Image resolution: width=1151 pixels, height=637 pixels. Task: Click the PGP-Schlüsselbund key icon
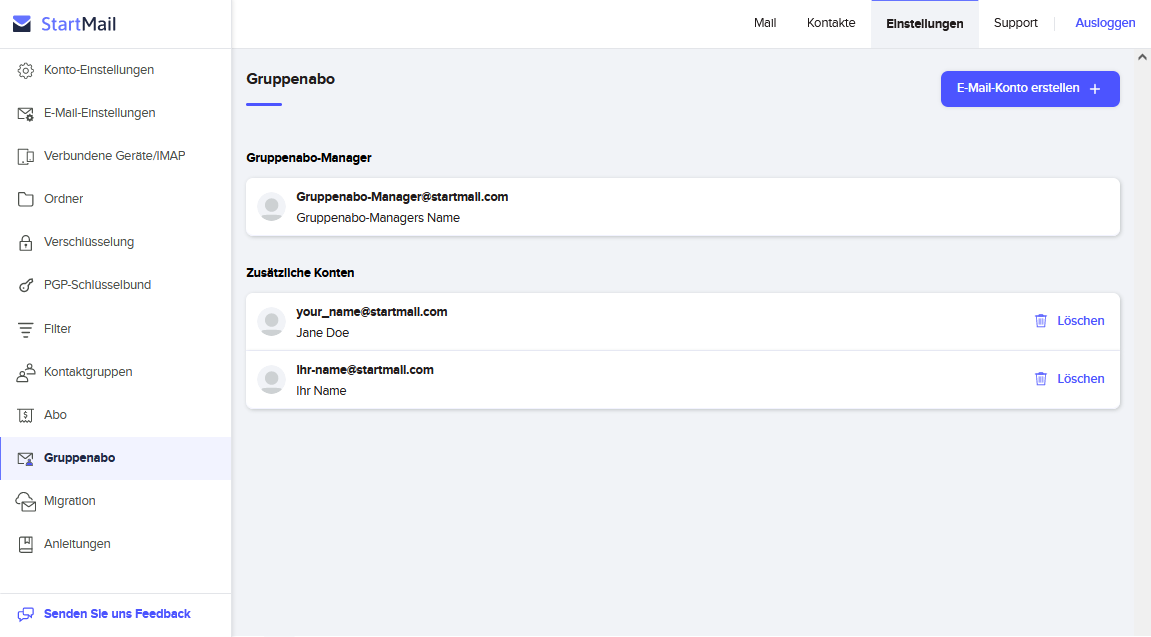tap(26, 285)
